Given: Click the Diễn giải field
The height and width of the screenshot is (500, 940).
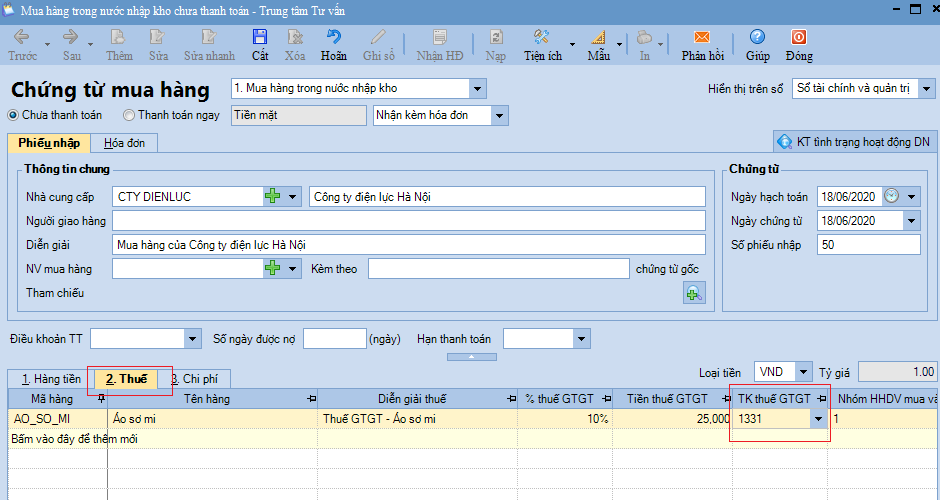Looking at the screenshot, I should [409, 245].
